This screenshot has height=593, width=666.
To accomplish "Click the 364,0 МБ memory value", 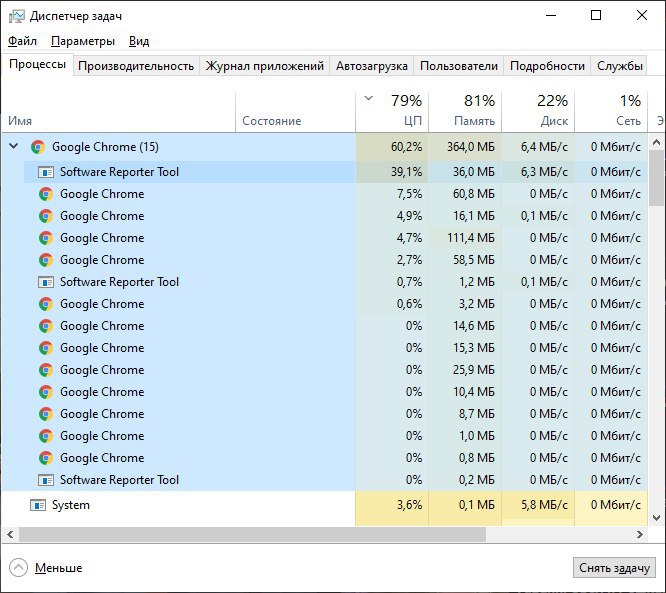I will 471,147.
